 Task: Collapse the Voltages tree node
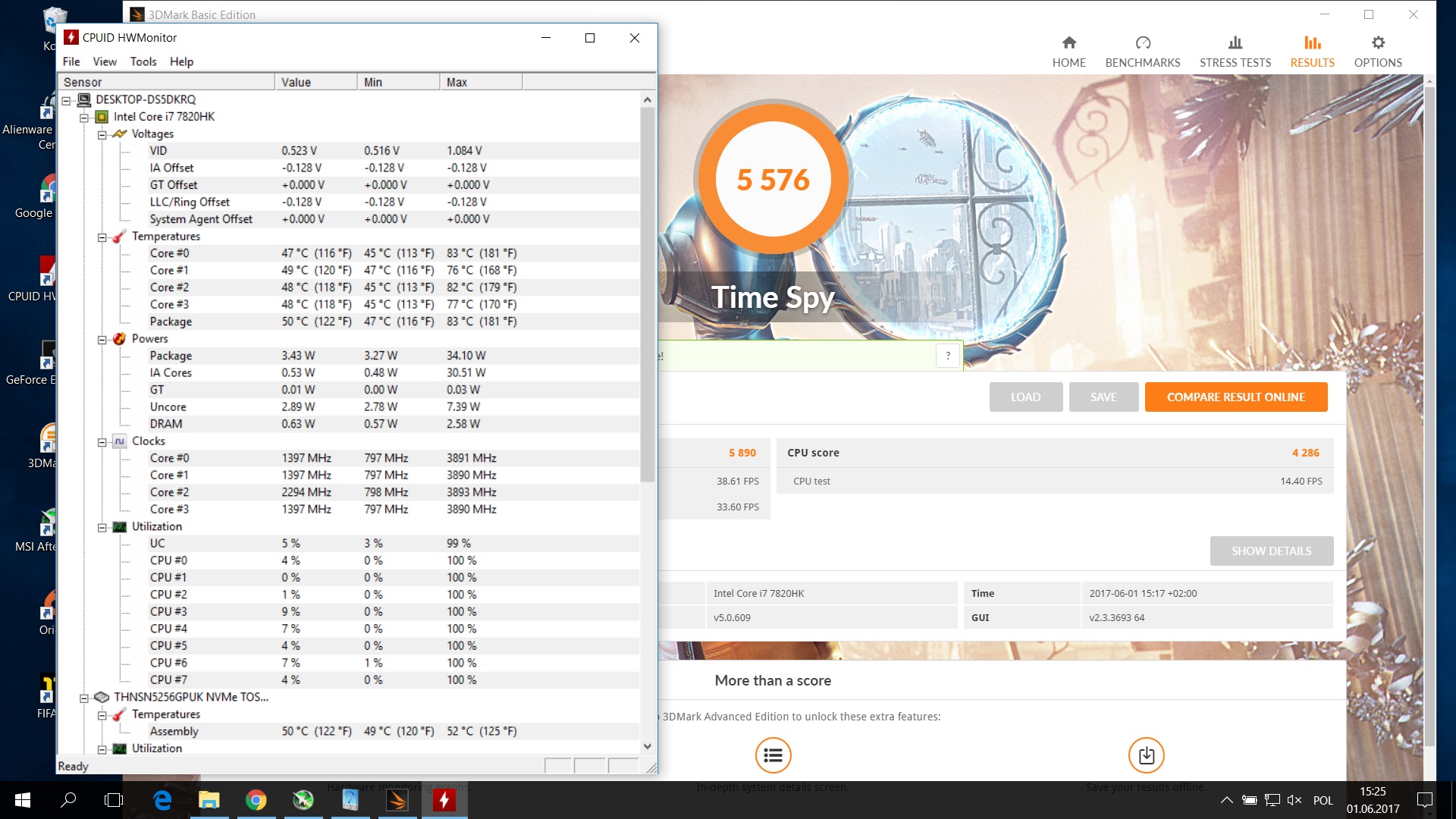point(102,134)
